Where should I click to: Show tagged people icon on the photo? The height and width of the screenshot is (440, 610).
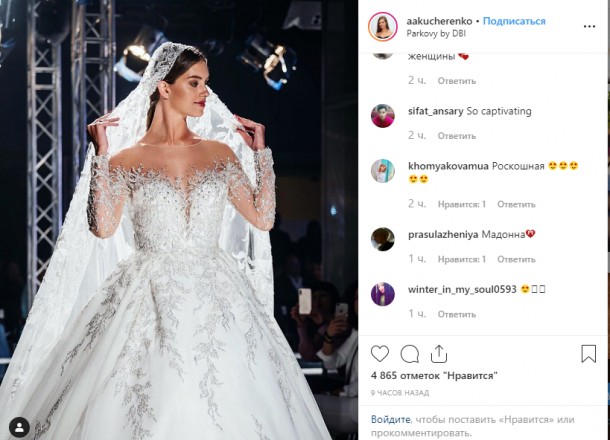pyautogui.click(x=19, y=427)
